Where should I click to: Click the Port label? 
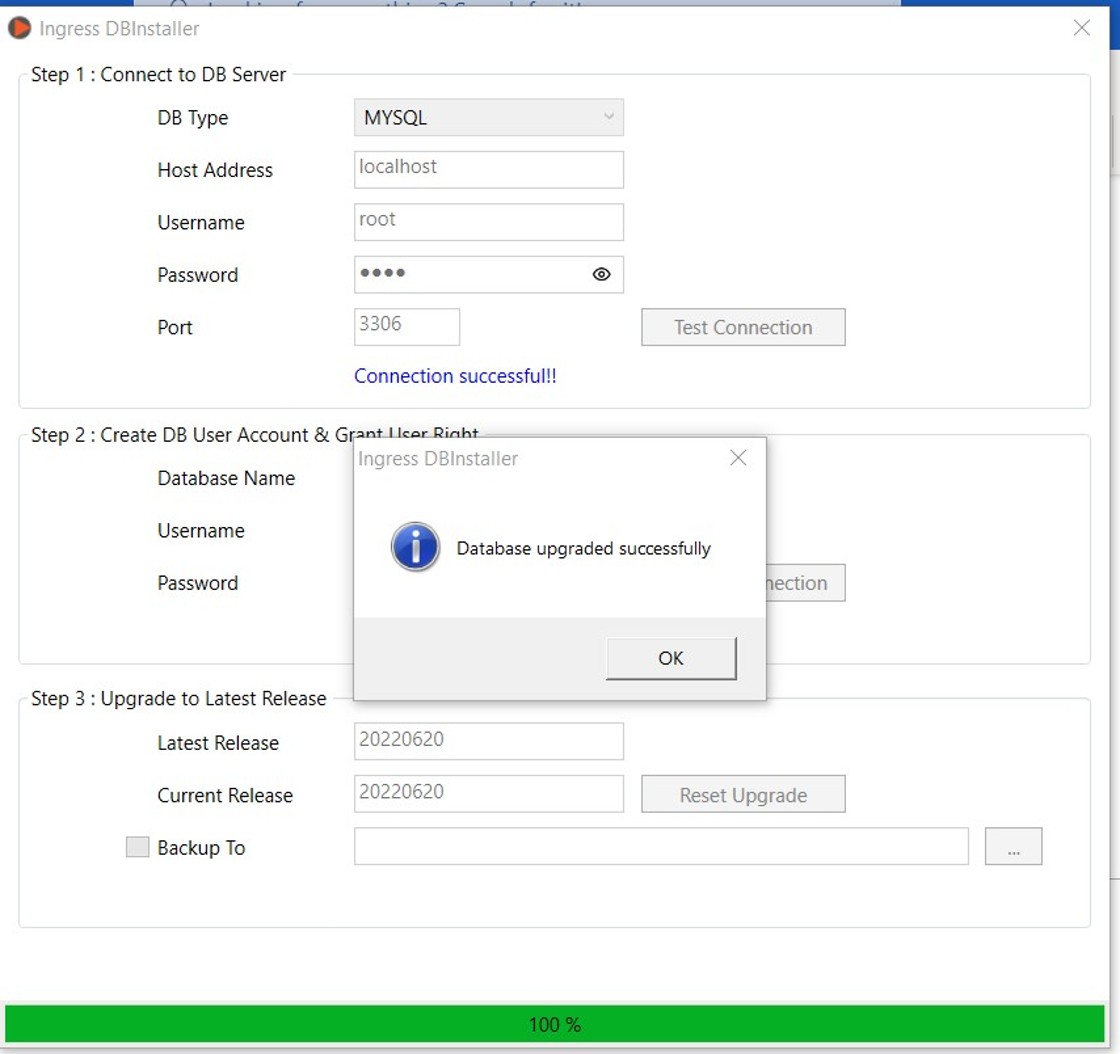click(x=175, y=327)
